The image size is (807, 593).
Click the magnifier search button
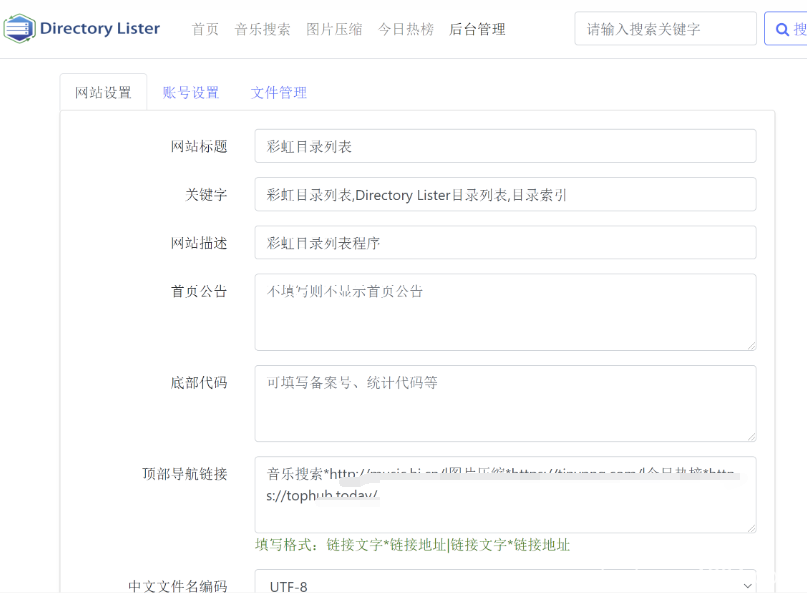[x=786, y=29]
